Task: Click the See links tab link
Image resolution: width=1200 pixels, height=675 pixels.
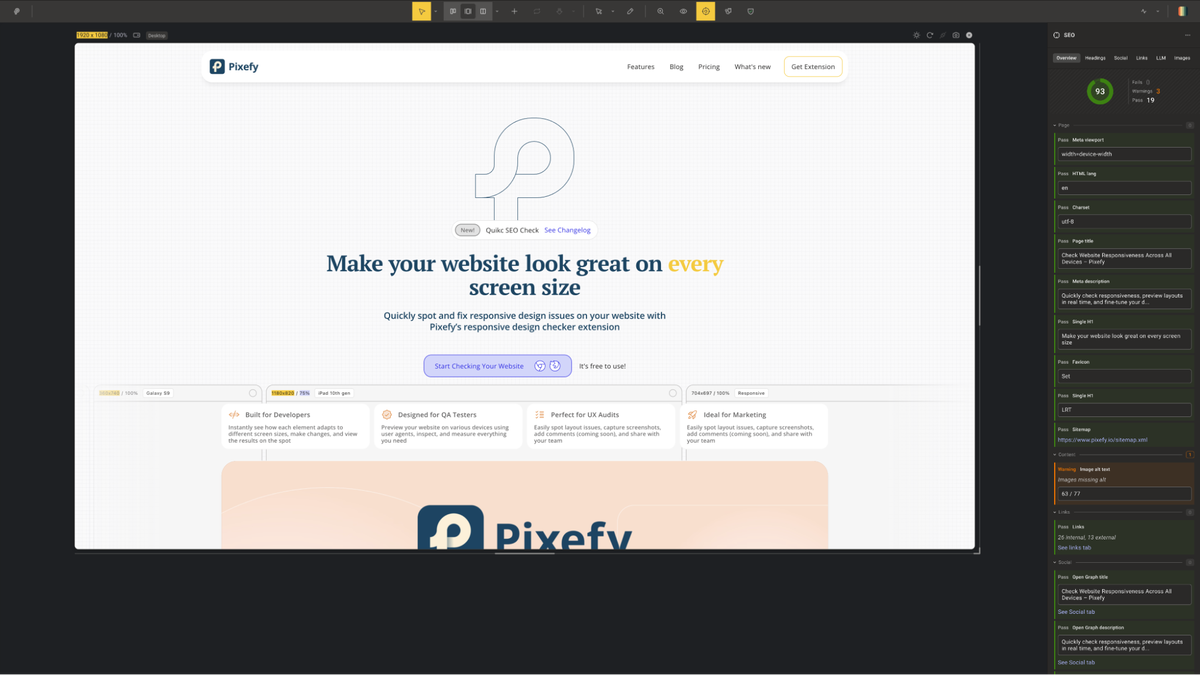Action: pyautogui.click(x=1074, y=548)
